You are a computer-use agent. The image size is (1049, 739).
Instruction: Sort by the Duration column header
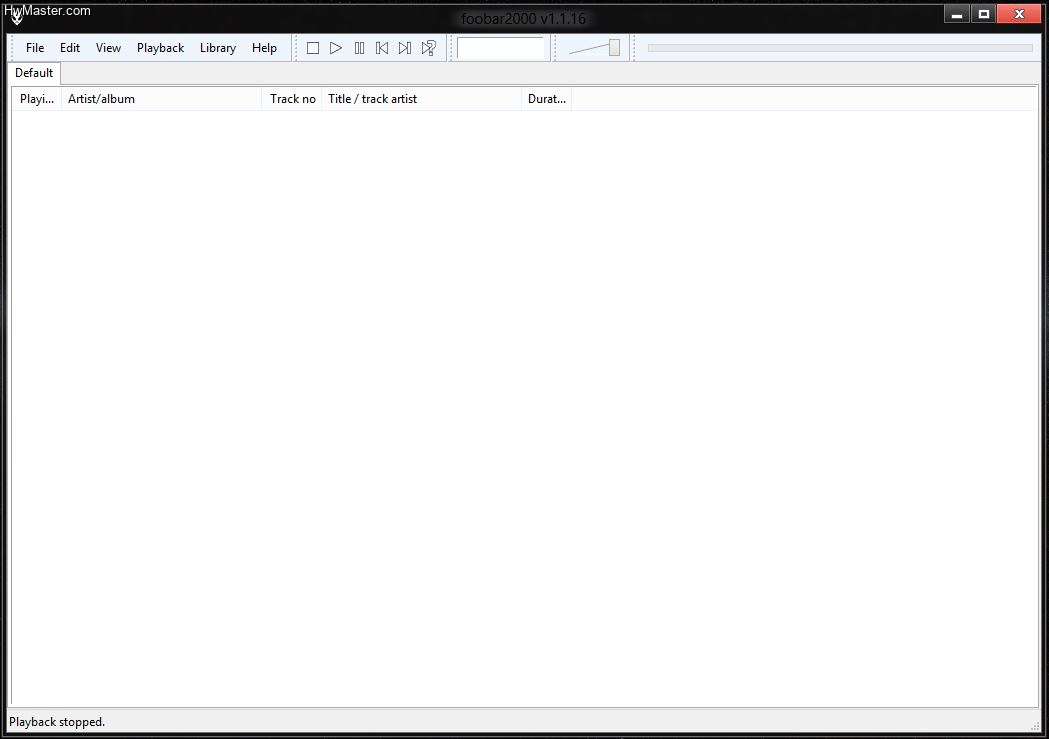point(547,99)
